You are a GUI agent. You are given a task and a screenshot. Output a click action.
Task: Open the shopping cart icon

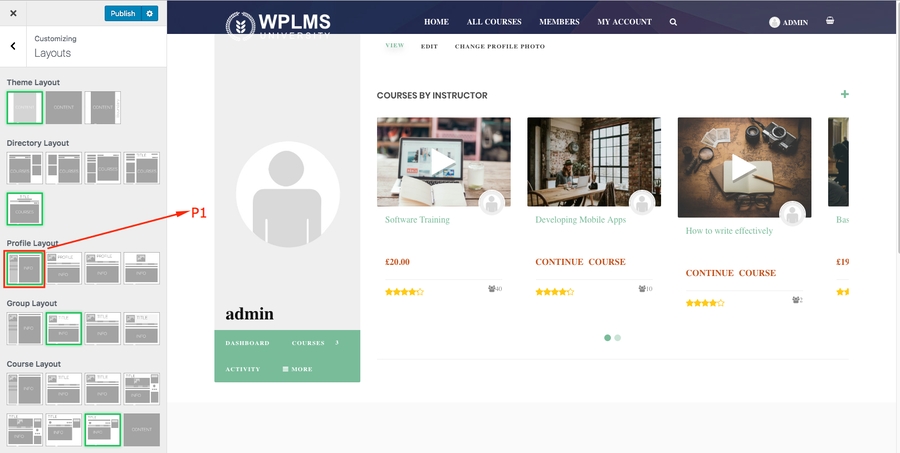click(x=830, y=21)
